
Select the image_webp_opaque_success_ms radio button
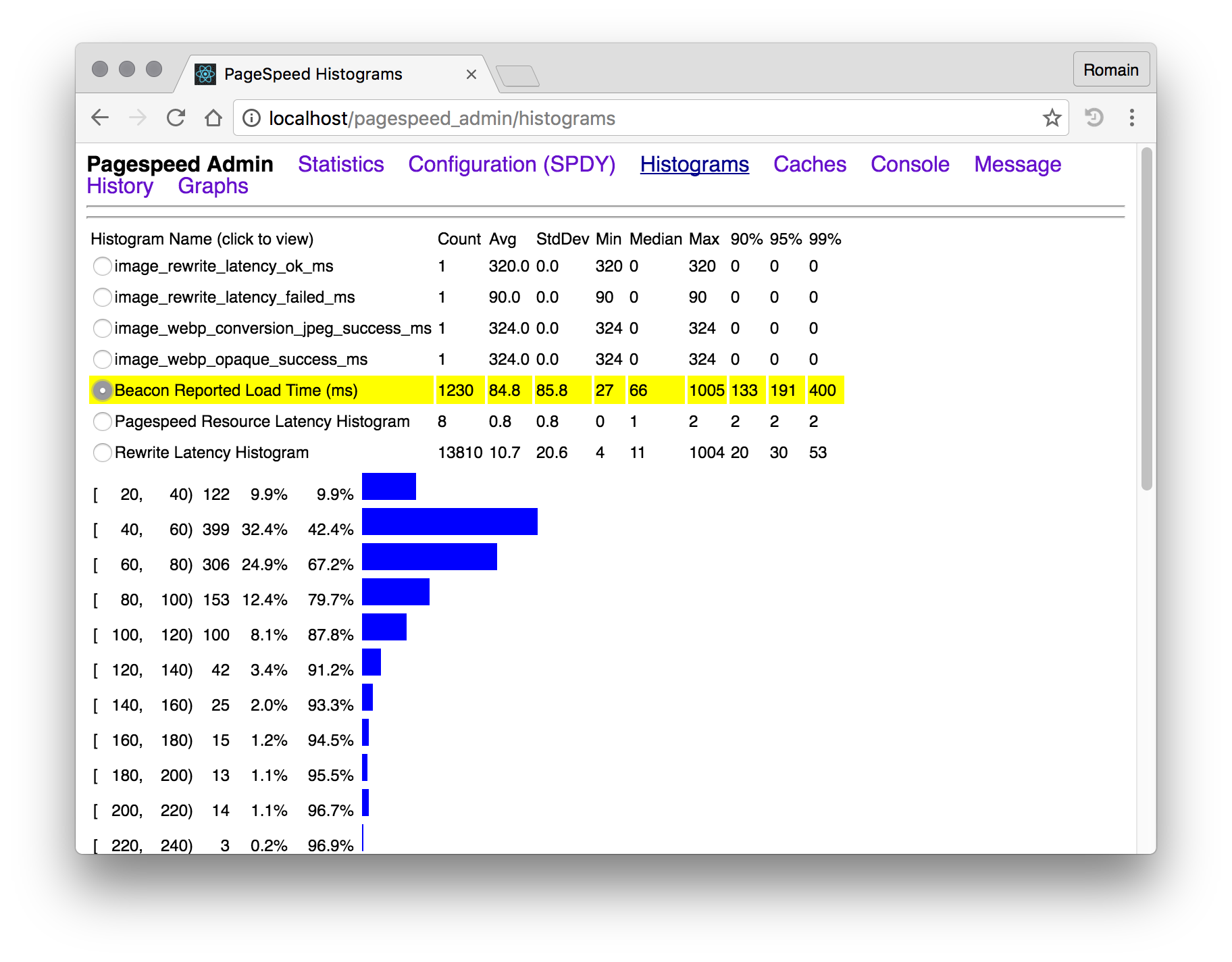103,359
